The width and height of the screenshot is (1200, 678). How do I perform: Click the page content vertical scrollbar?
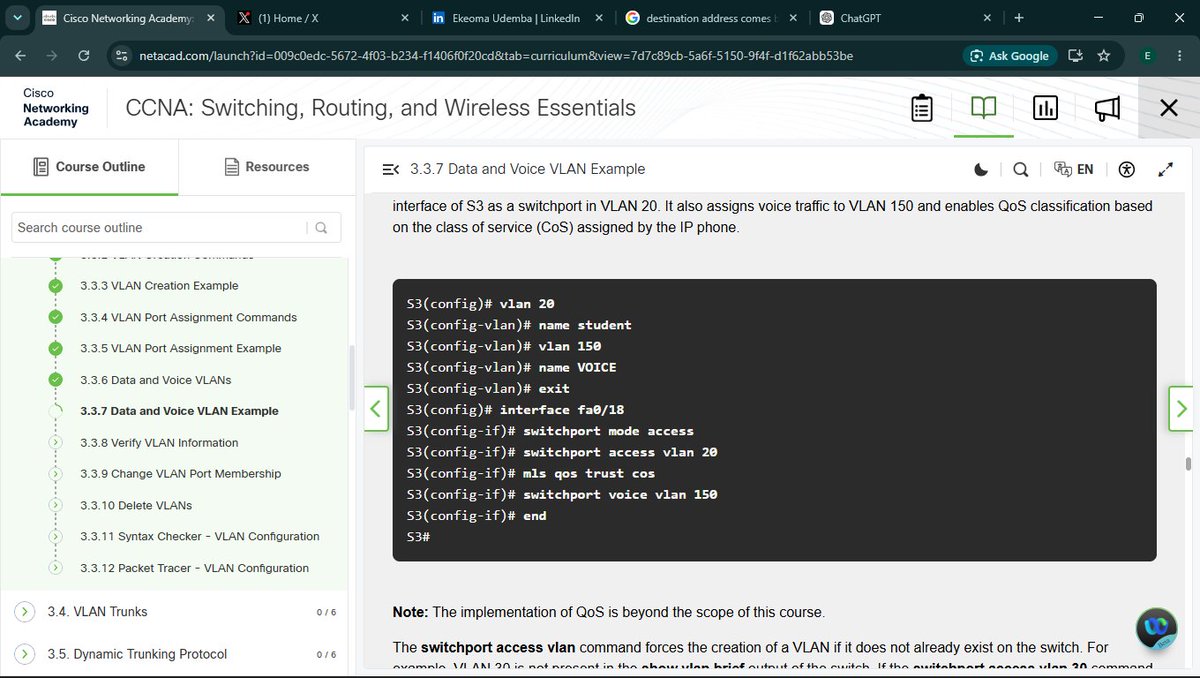tap(1188, 464)
